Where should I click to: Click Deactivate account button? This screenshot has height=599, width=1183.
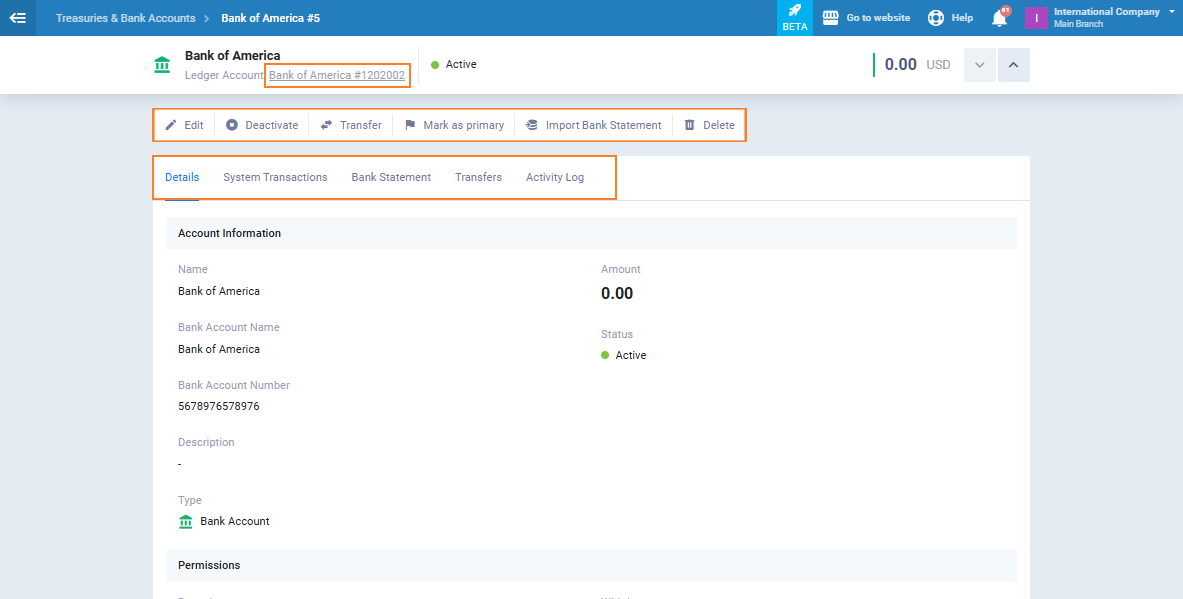[x=262, y=125]
